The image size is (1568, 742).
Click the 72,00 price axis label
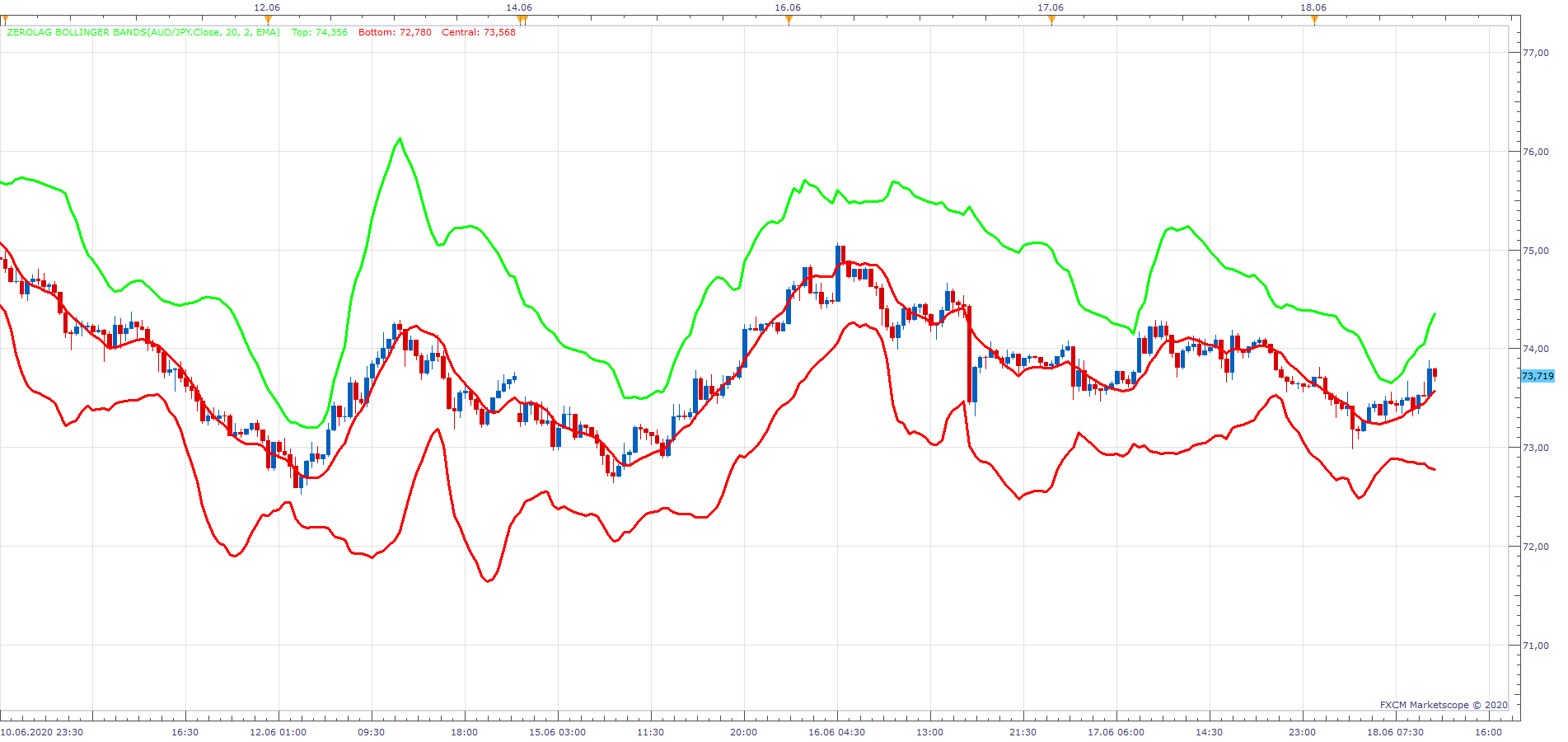[1536, 547]
